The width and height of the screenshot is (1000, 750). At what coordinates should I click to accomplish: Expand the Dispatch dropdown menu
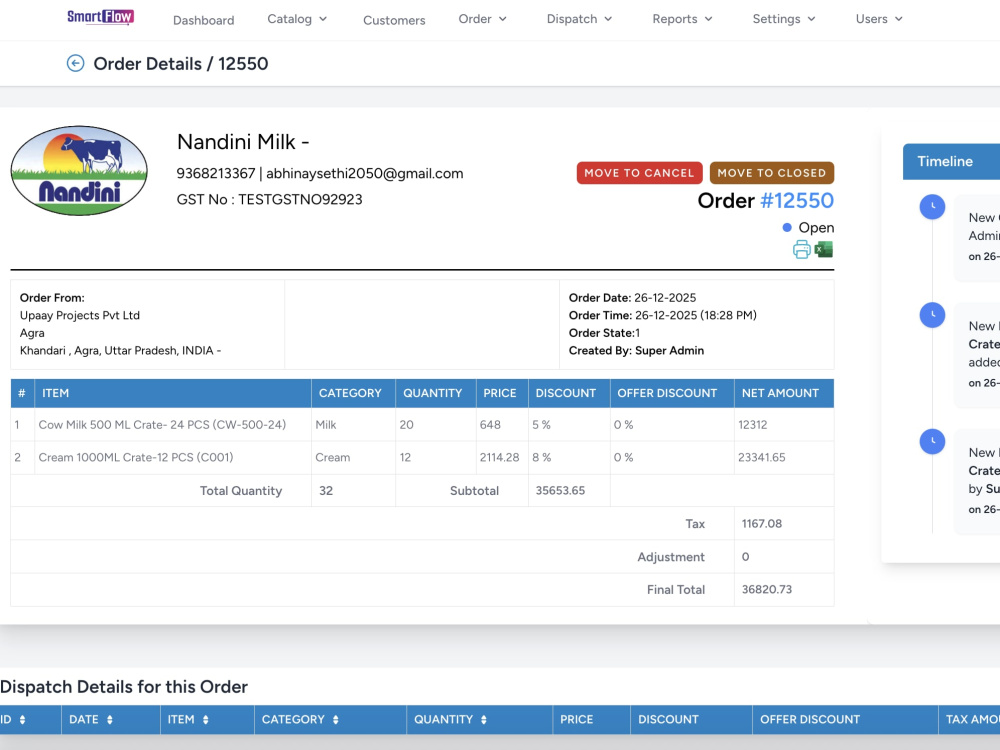(x=579, y=19)
